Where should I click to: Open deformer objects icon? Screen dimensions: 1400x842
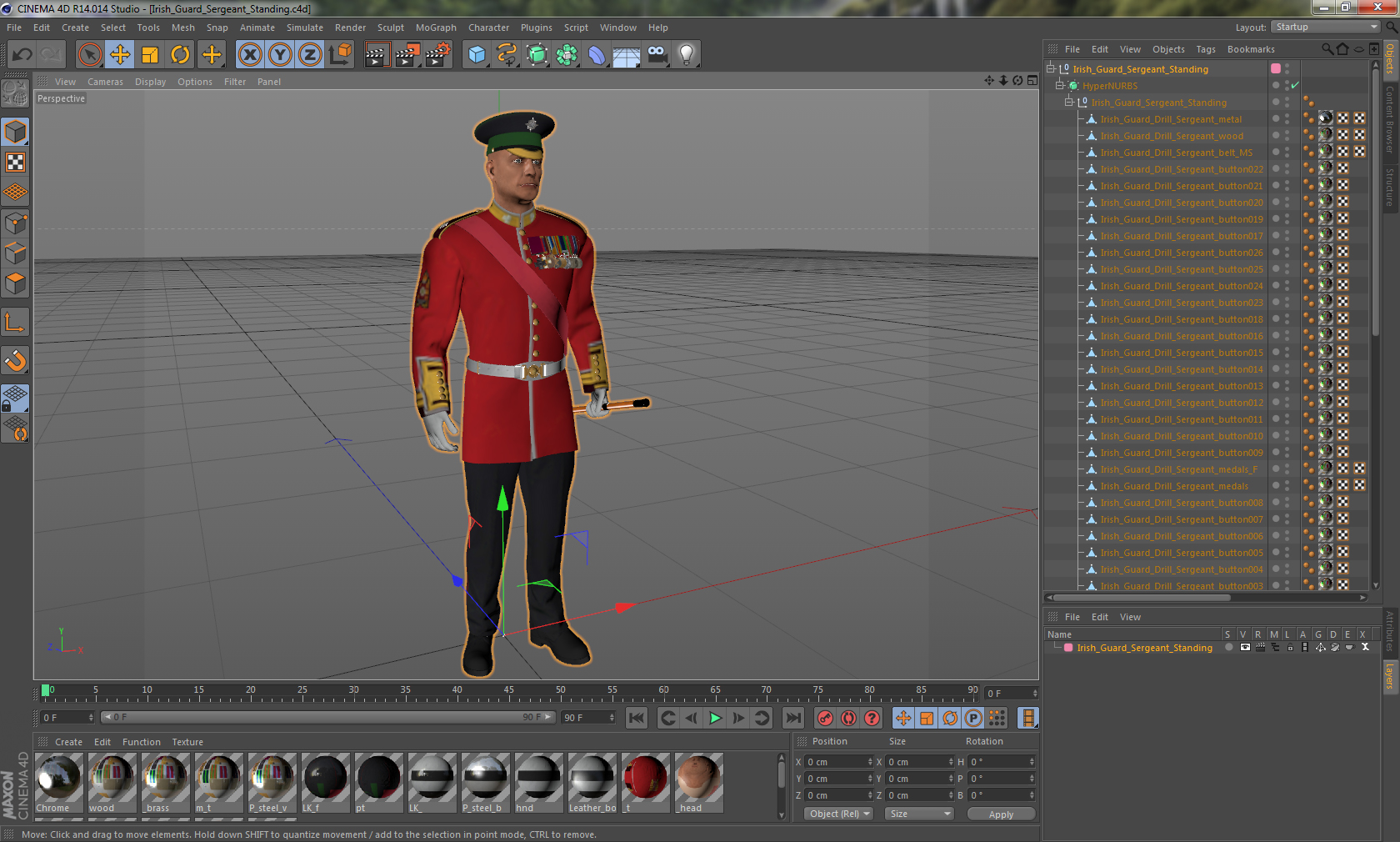(597, 55)
